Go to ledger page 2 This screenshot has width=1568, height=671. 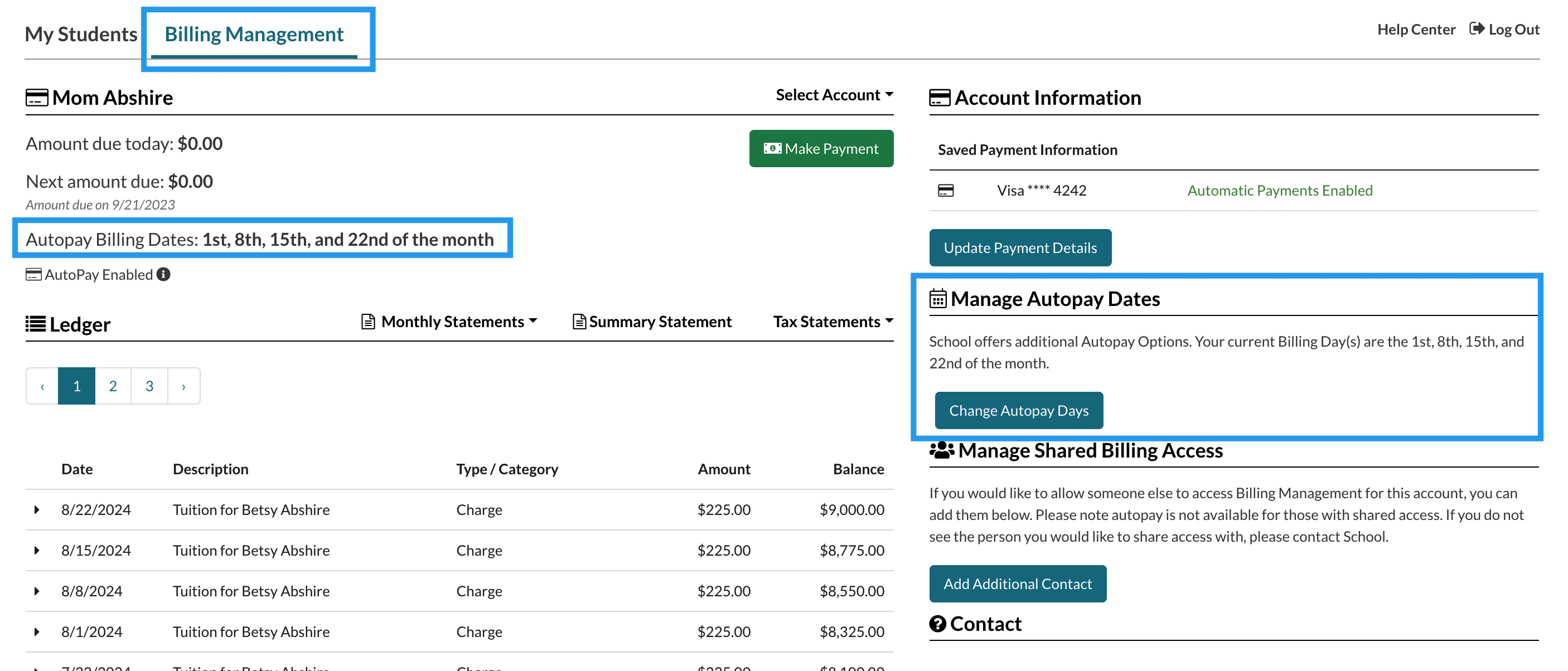point(113,386)
